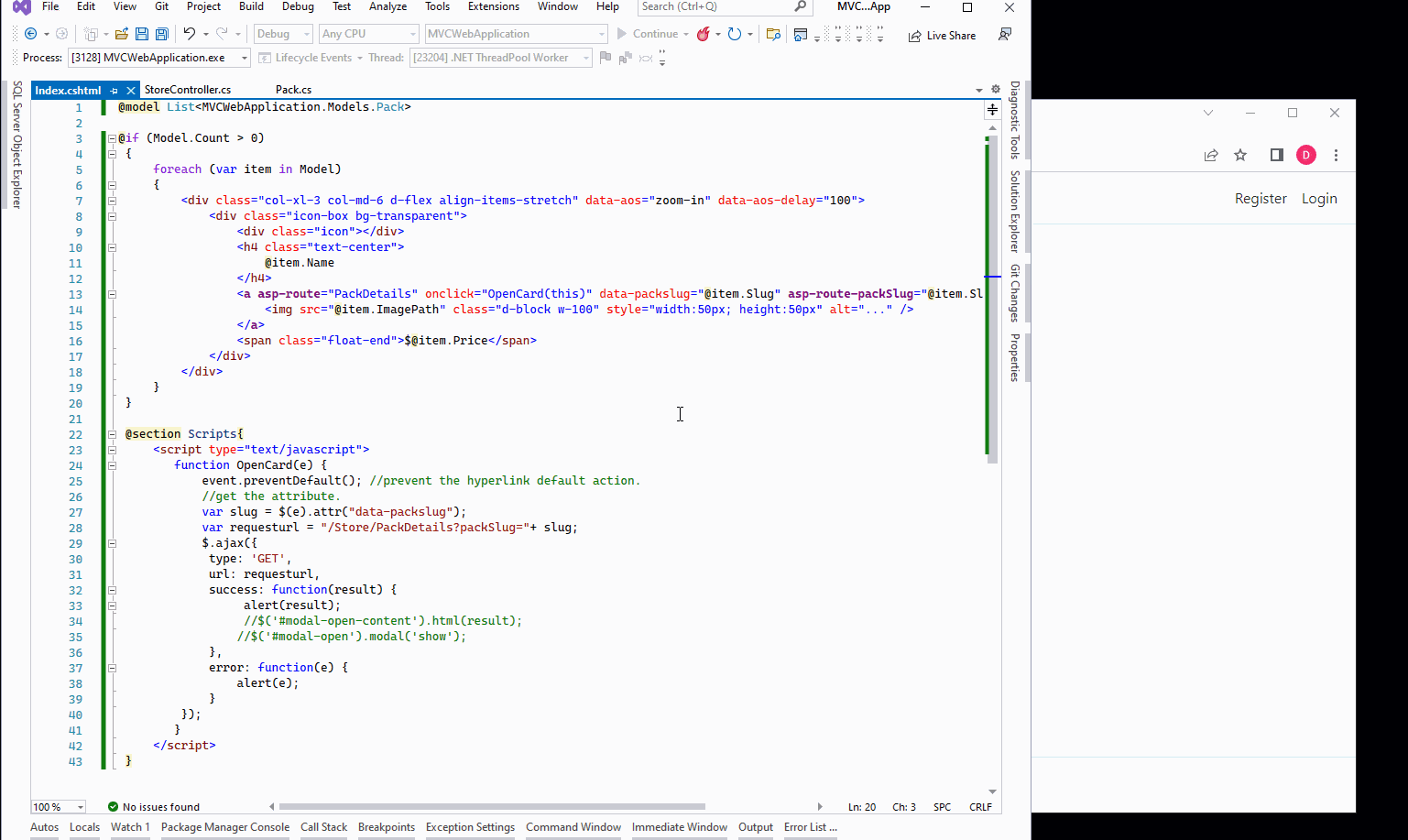Open the Thread dropdown
1408x840 pixels.
(x=500, y=58)
